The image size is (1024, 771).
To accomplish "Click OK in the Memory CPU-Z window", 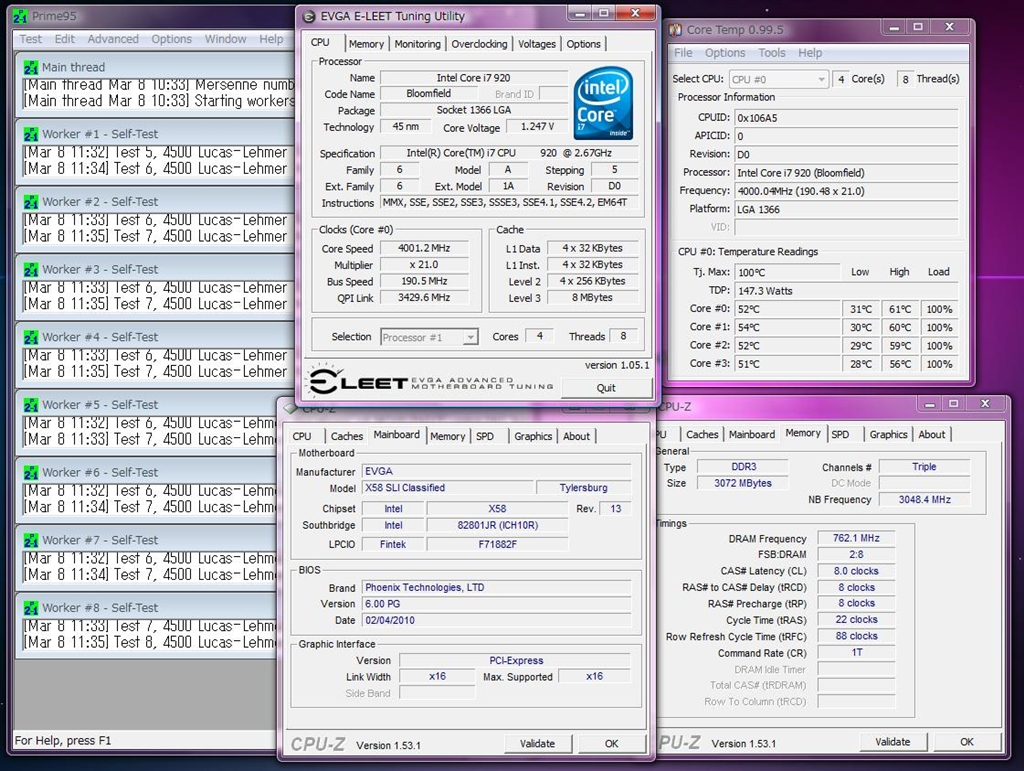I will point(966,742).
